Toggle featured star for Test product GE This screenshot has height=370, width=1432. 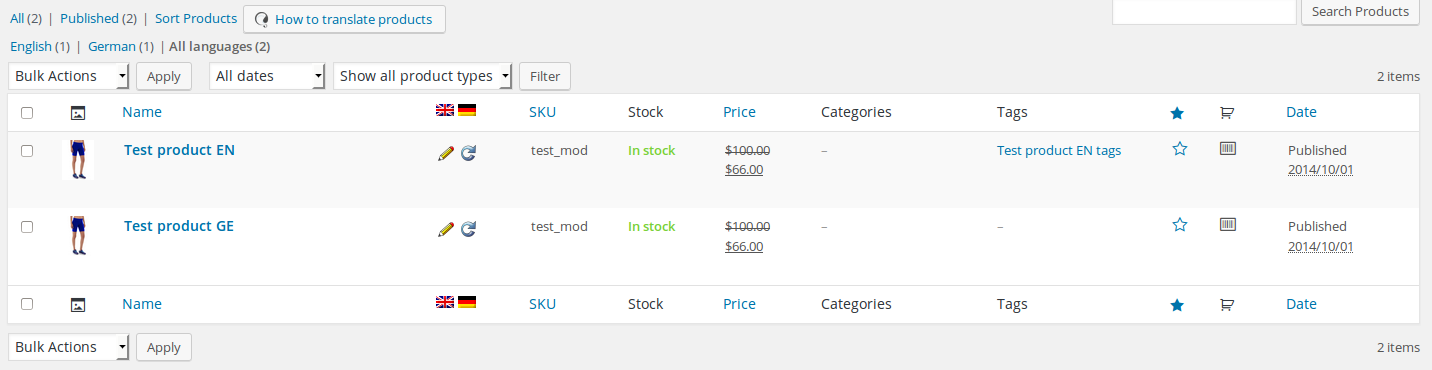(1179, 225)
